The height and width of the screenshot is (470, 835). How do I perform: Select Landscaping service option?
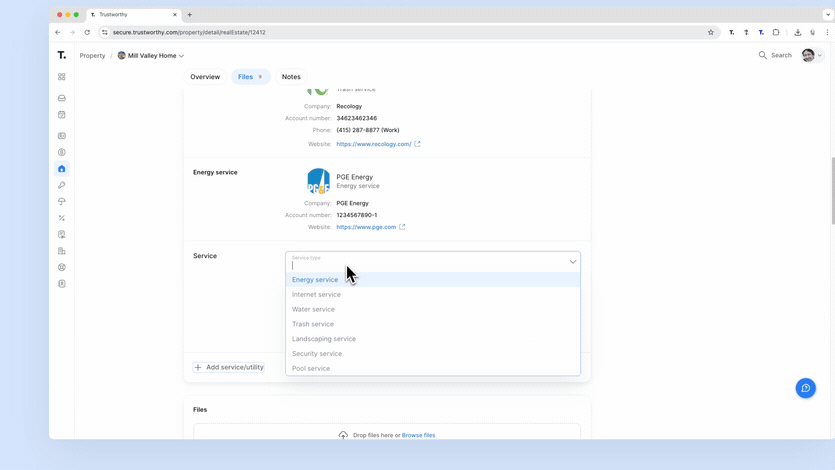coord(324,339)
